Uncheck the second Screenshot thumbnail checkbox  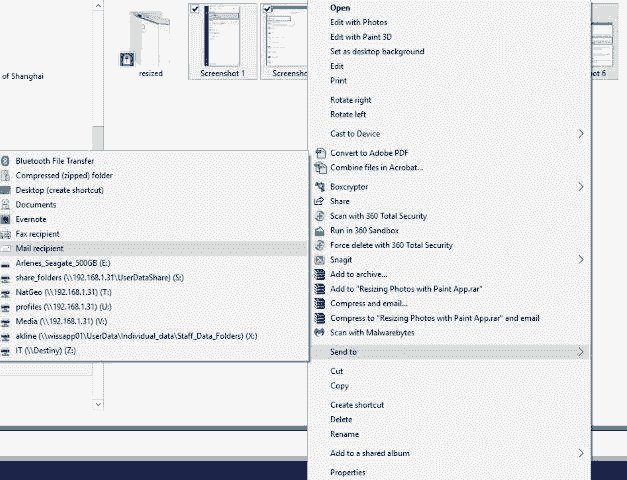coord(267,9)
